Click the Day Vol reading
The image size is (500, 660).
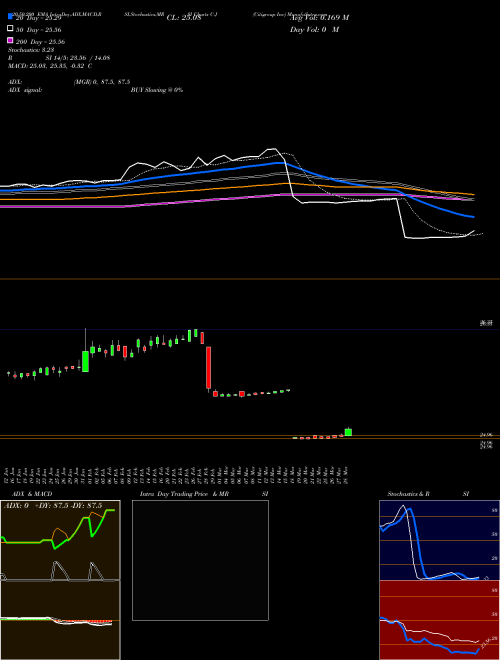click(314, 30)
